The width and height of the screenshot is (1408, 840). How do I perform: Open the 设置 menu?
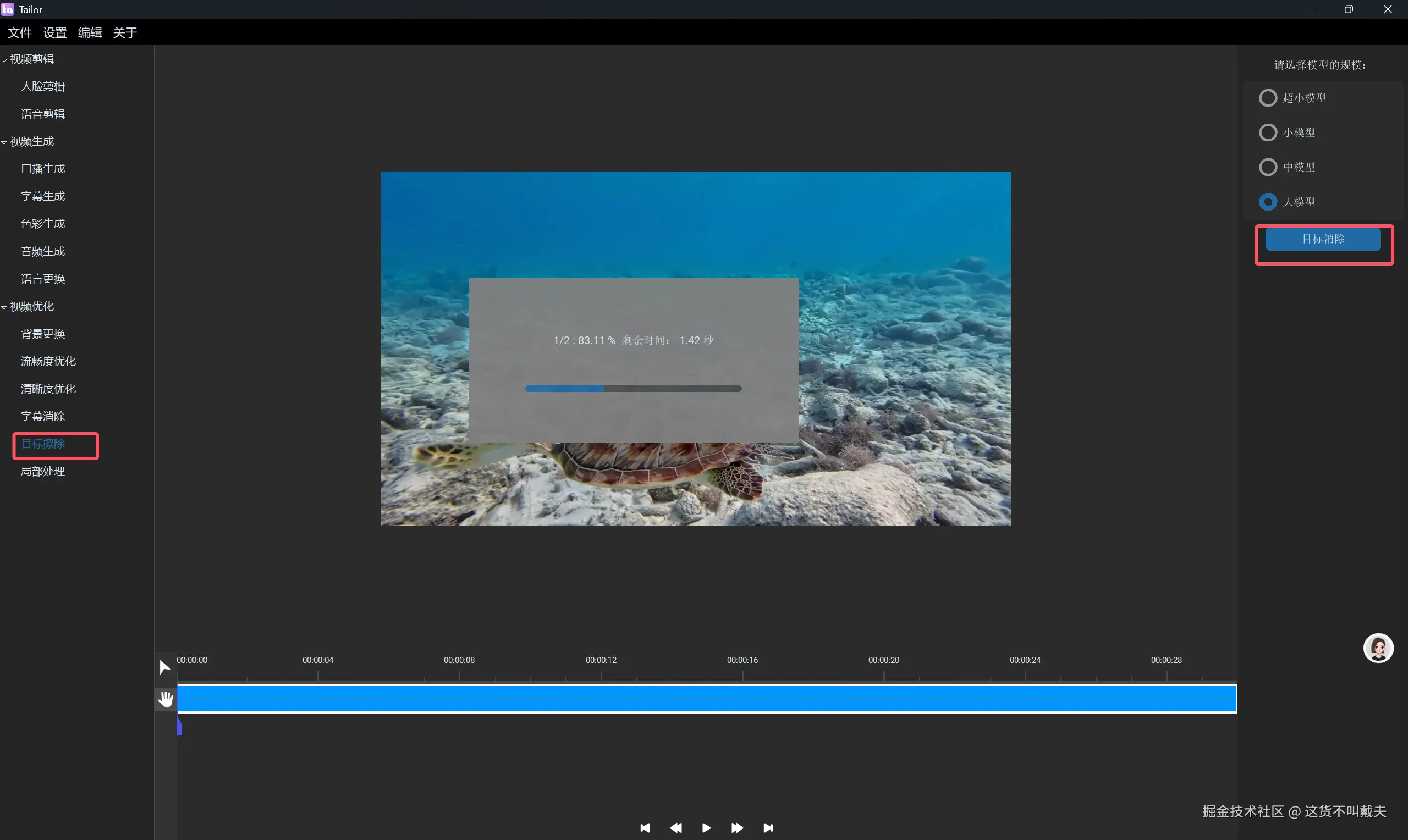pyautogui.click(x=54, y=33)
